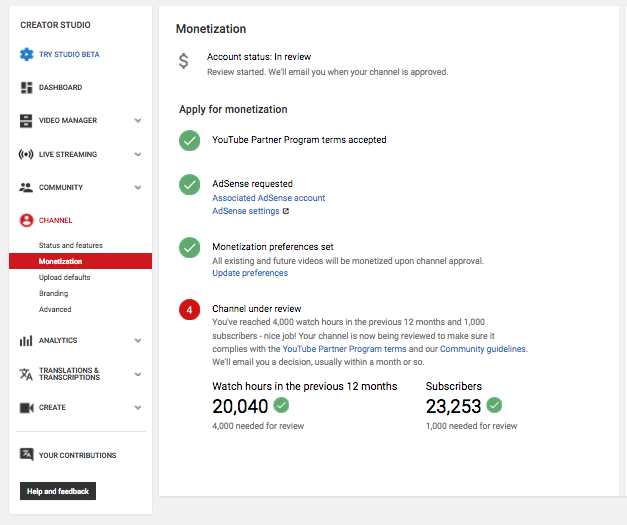627x525 pixels.
Task: Select Create in the sidebar
Action: 52,408
